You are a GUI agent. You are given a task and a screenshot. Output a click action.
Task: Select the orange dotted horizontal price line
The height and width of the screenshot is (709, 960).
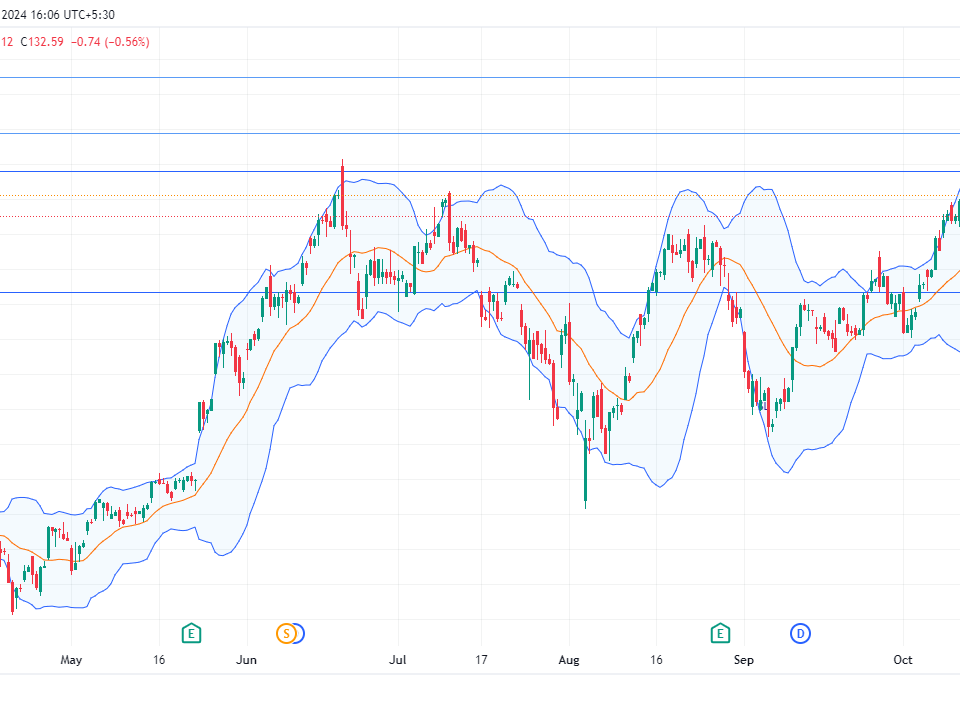coord(480,195)
